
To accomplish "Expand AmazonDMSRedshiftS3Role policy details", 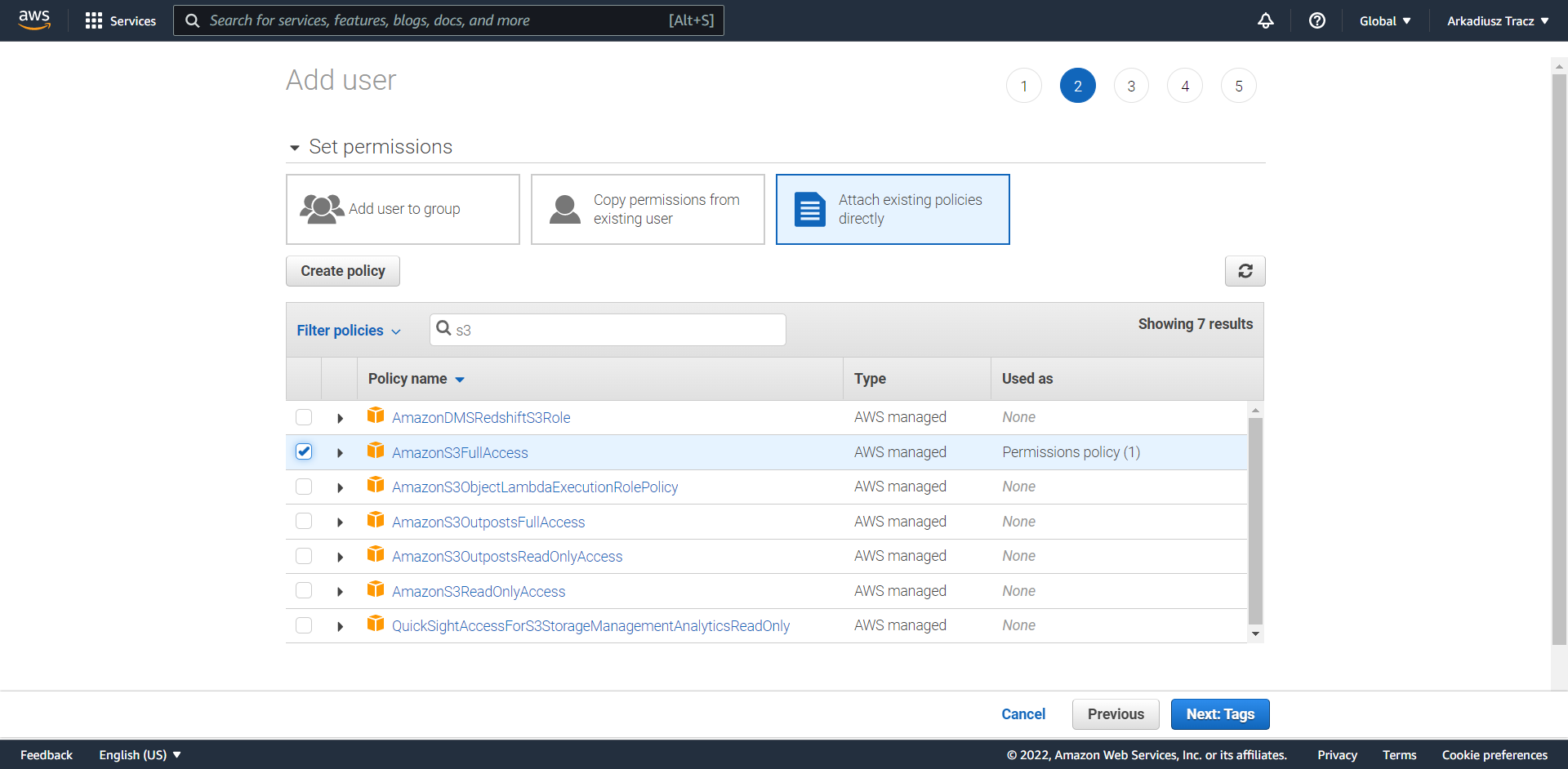I will [x=340, y=418].
